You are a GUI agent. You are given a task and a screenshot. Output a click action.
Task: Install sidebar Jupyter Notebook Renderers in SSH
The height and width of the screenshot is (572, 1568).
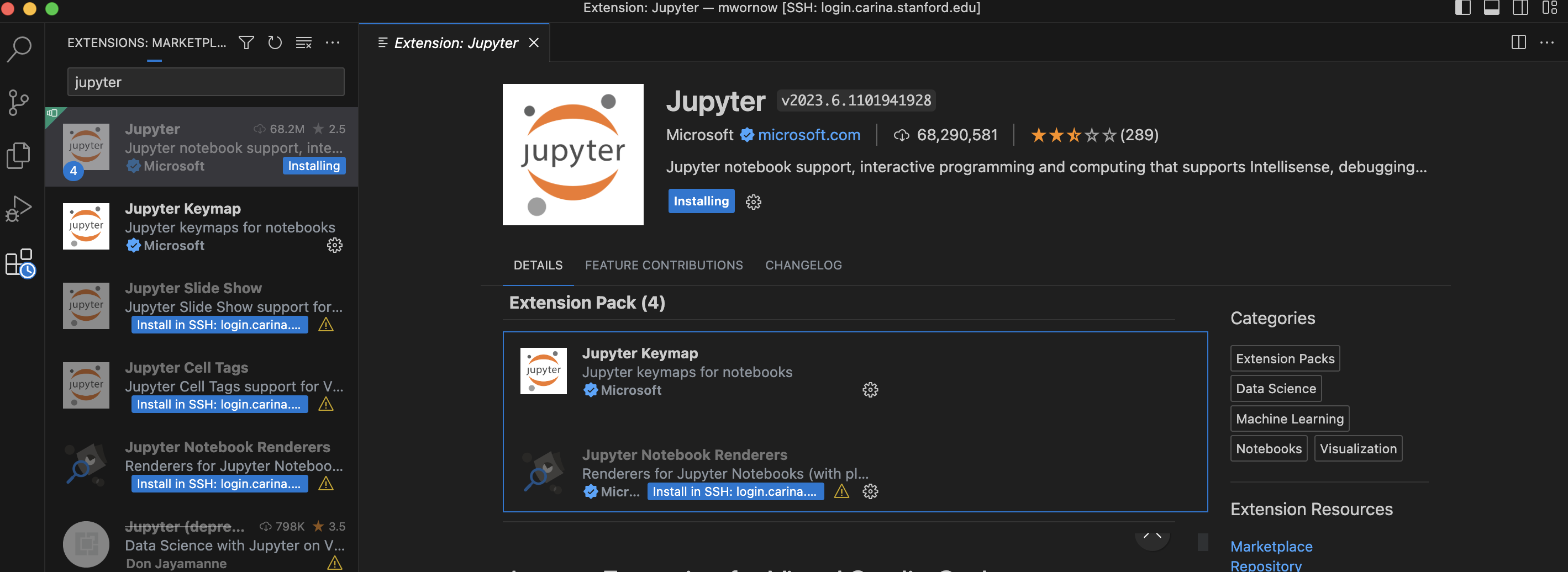tap(219, 484)
